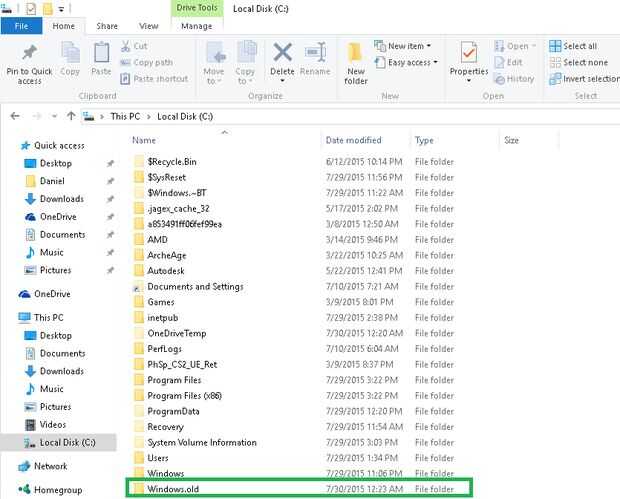Click the Drive Tools contextual tab

click(197, 8)
